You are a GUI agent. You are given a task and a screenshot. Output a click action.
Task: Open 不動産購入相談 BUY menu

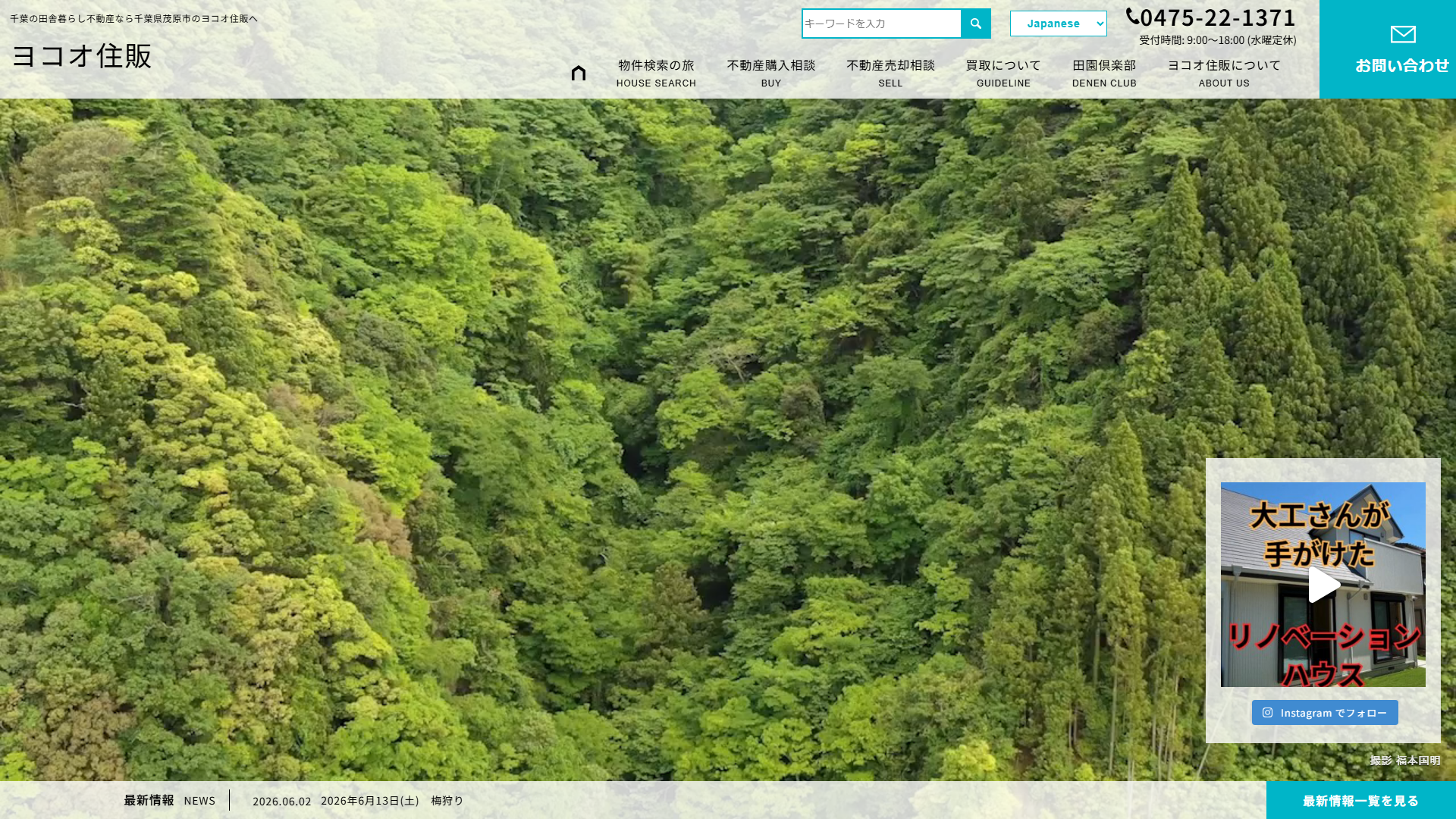771,74
